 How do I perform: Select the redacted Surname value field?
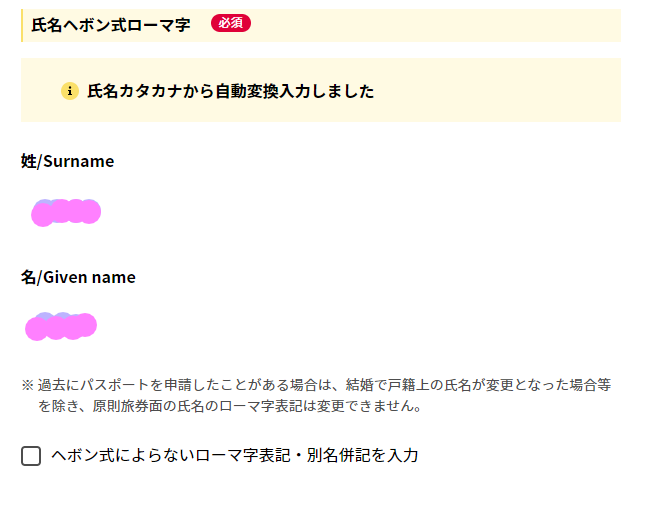click(x=66, y=213)
